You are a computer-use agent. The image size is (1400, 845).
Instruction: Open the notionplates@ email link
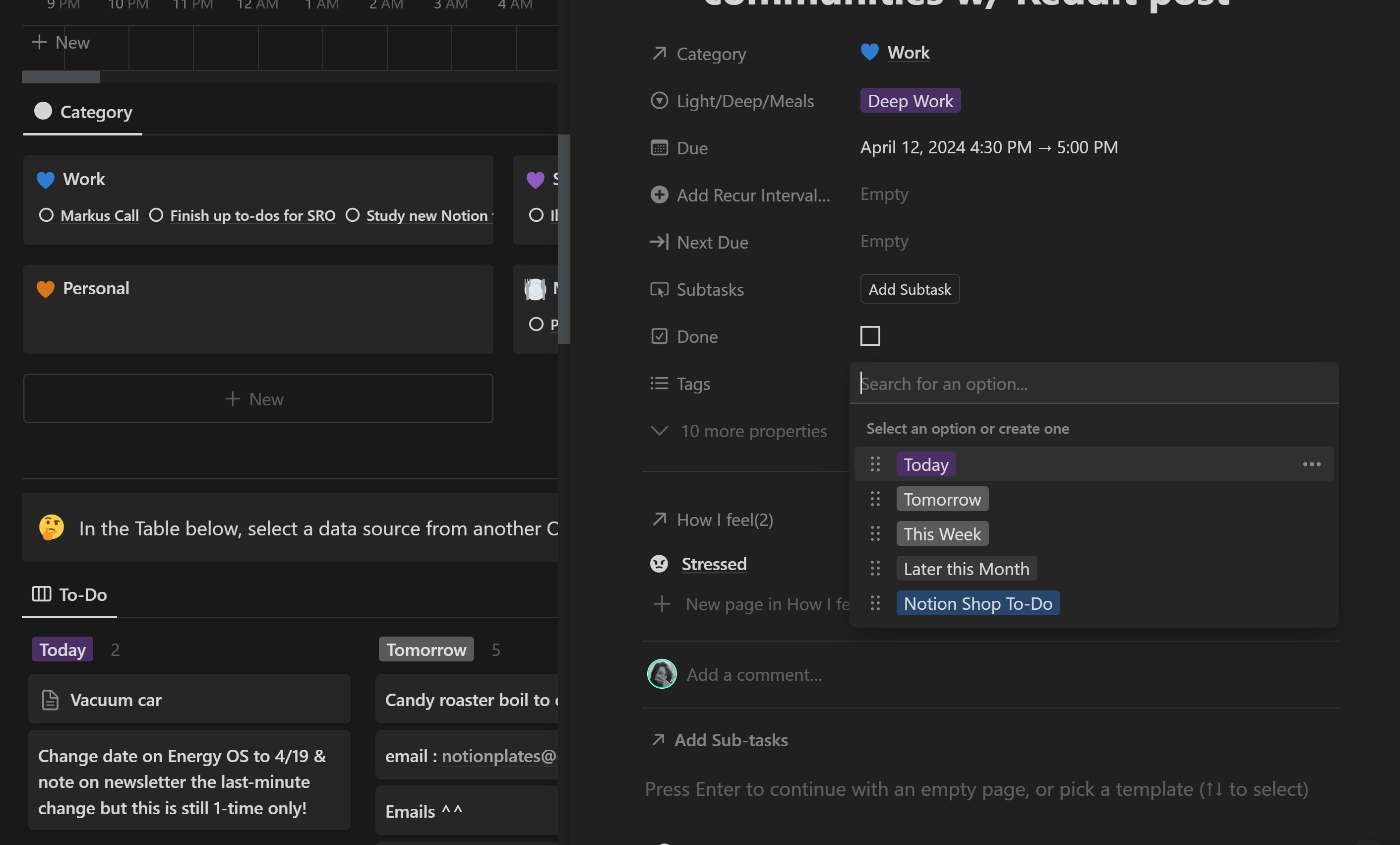pos(499,756)
